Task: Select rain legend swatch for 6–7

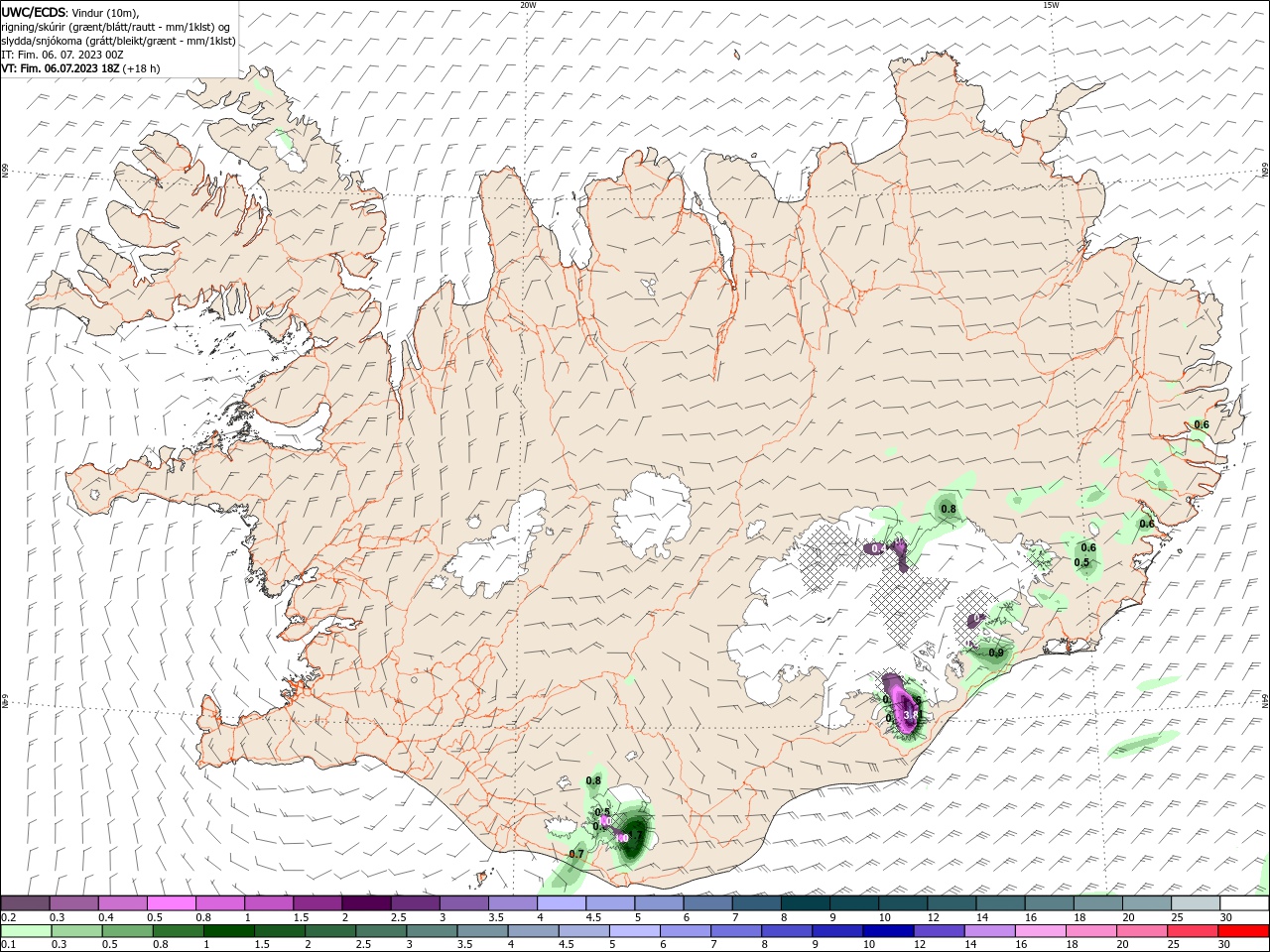Action: click(x=686, y=931)
